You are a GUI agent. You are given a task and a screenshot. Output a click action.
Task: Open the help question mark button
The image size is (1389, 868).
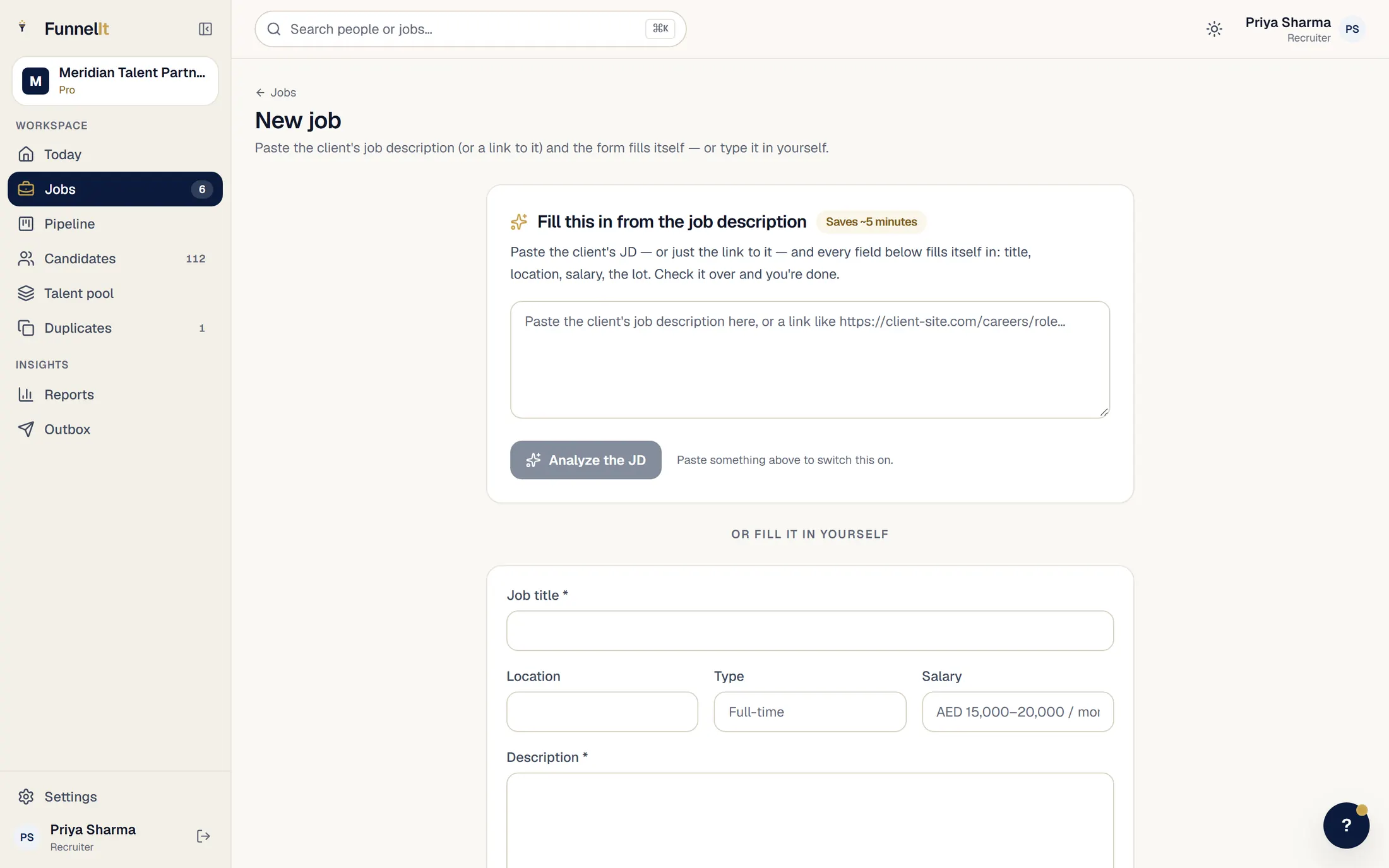point(1346,825)
